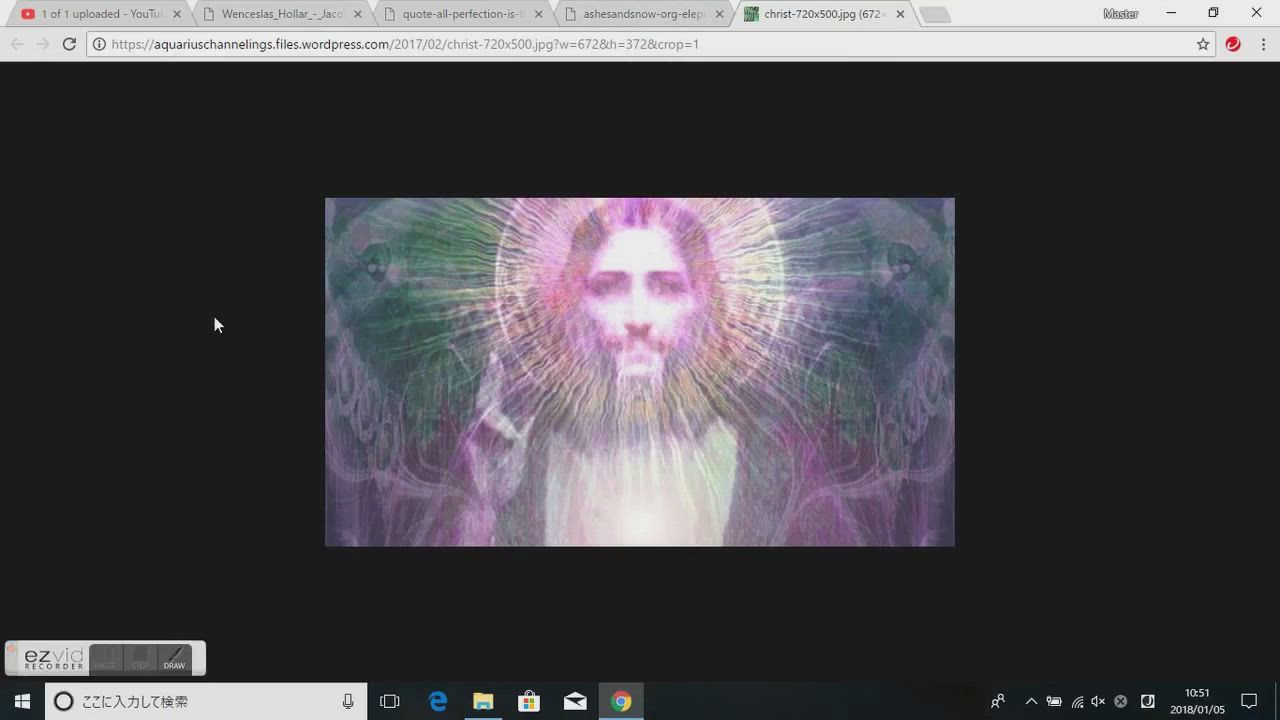Click the red extension icon beside the star
This screenshot has height=720, width=1280.
[x=1233, y=44]
